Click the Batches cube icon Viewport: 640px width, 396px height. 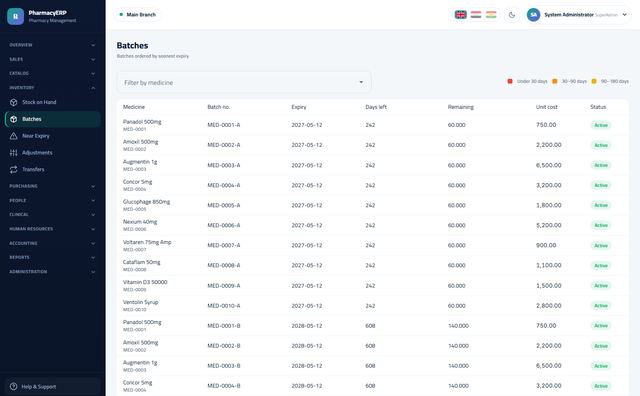(13, 119)
